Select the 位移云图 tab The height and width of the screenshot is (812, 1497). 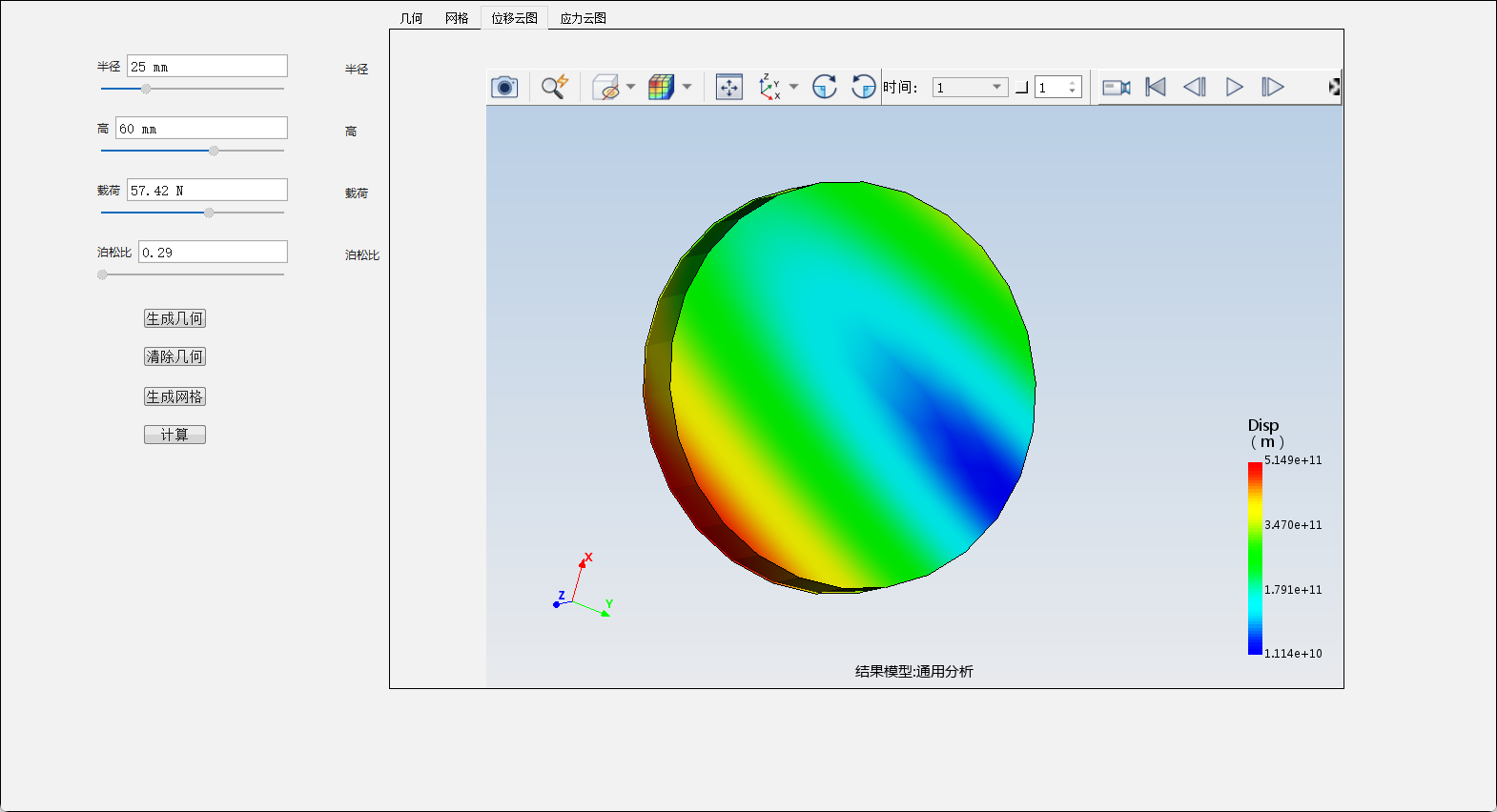point(515,18)
